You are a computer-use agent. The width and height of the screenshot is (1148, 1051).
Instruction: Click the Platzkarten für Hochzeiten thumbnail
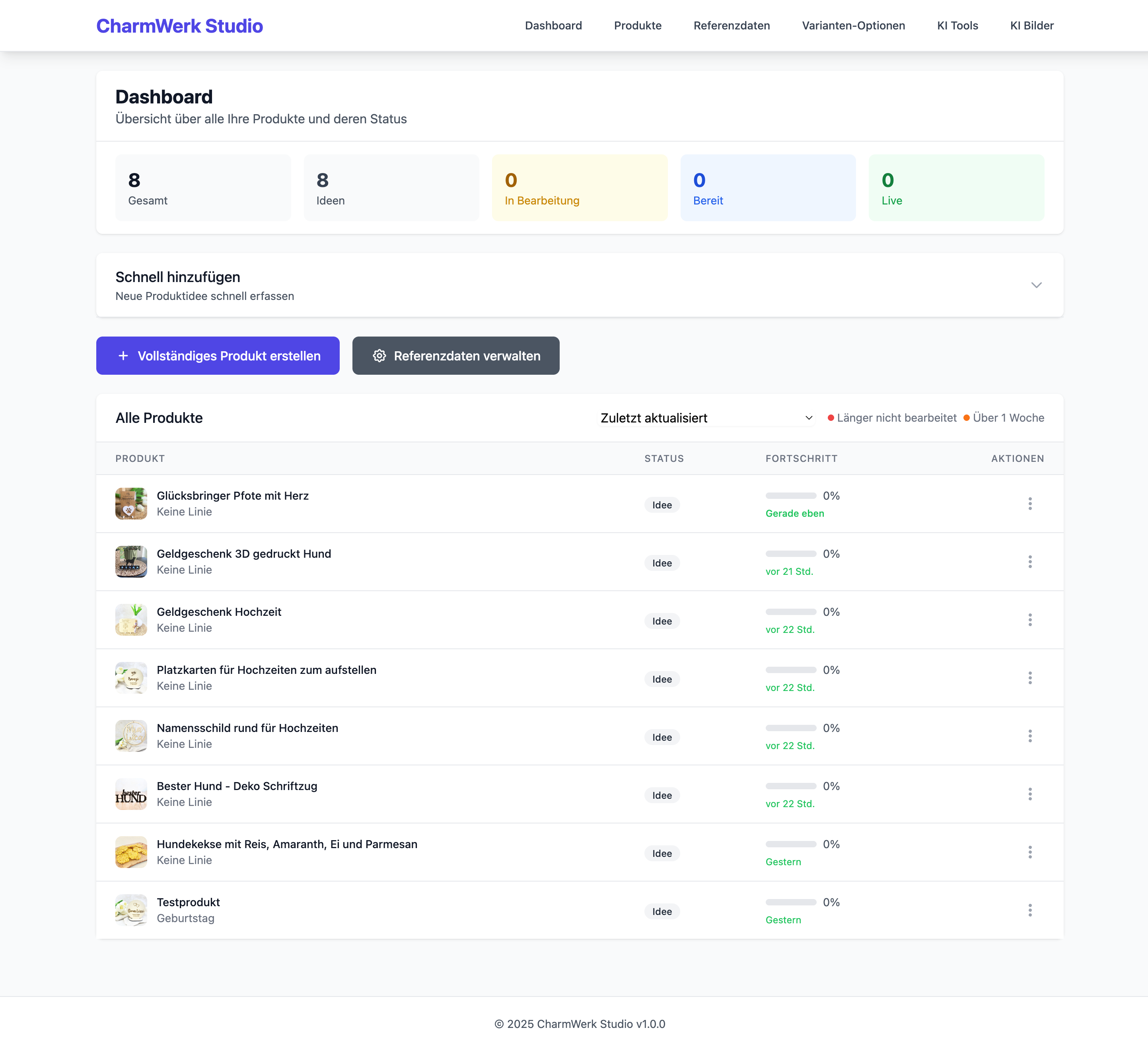(131, 678)
